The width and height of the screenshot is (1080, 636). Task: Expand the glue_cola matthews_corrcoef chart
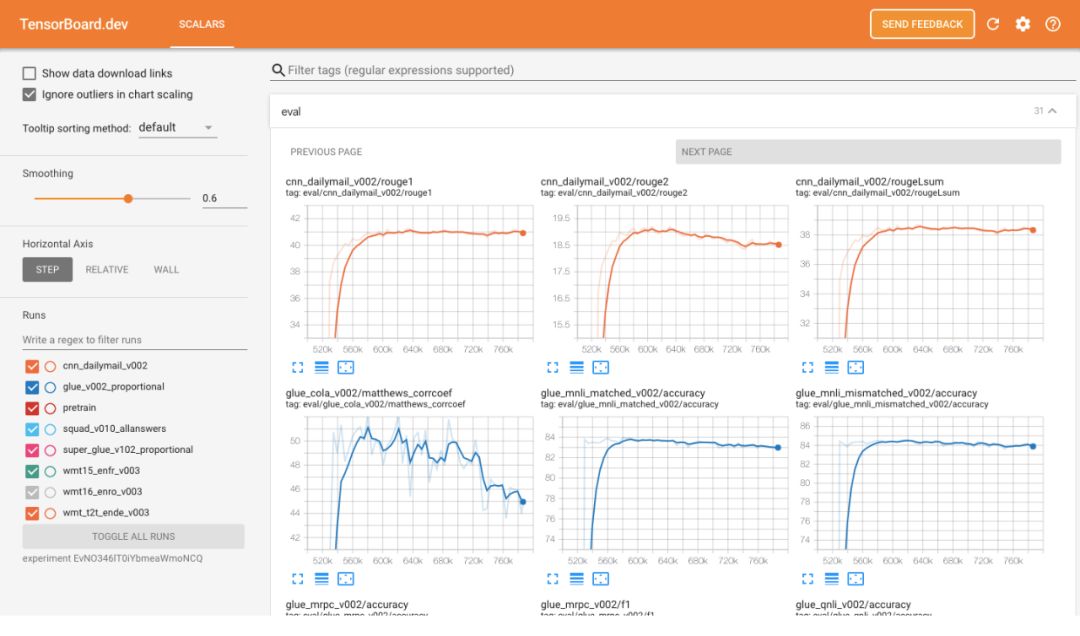(x=297, y=578)
